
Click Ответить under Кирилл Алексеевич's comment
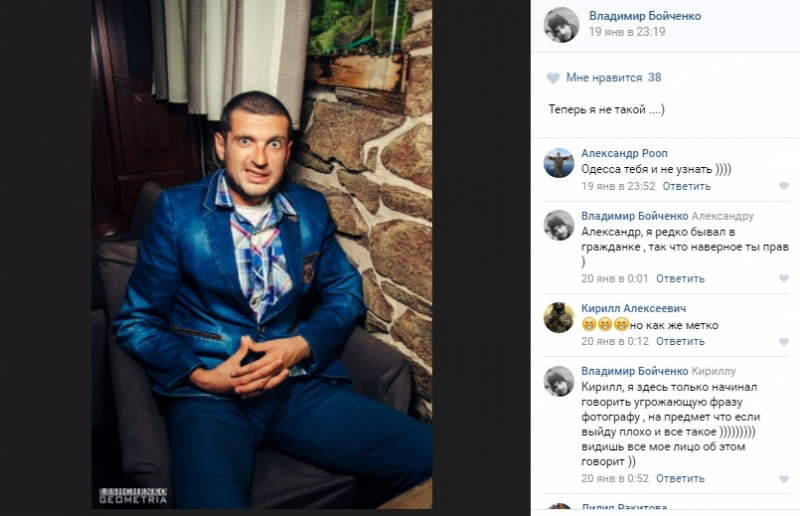click(680, 341)
